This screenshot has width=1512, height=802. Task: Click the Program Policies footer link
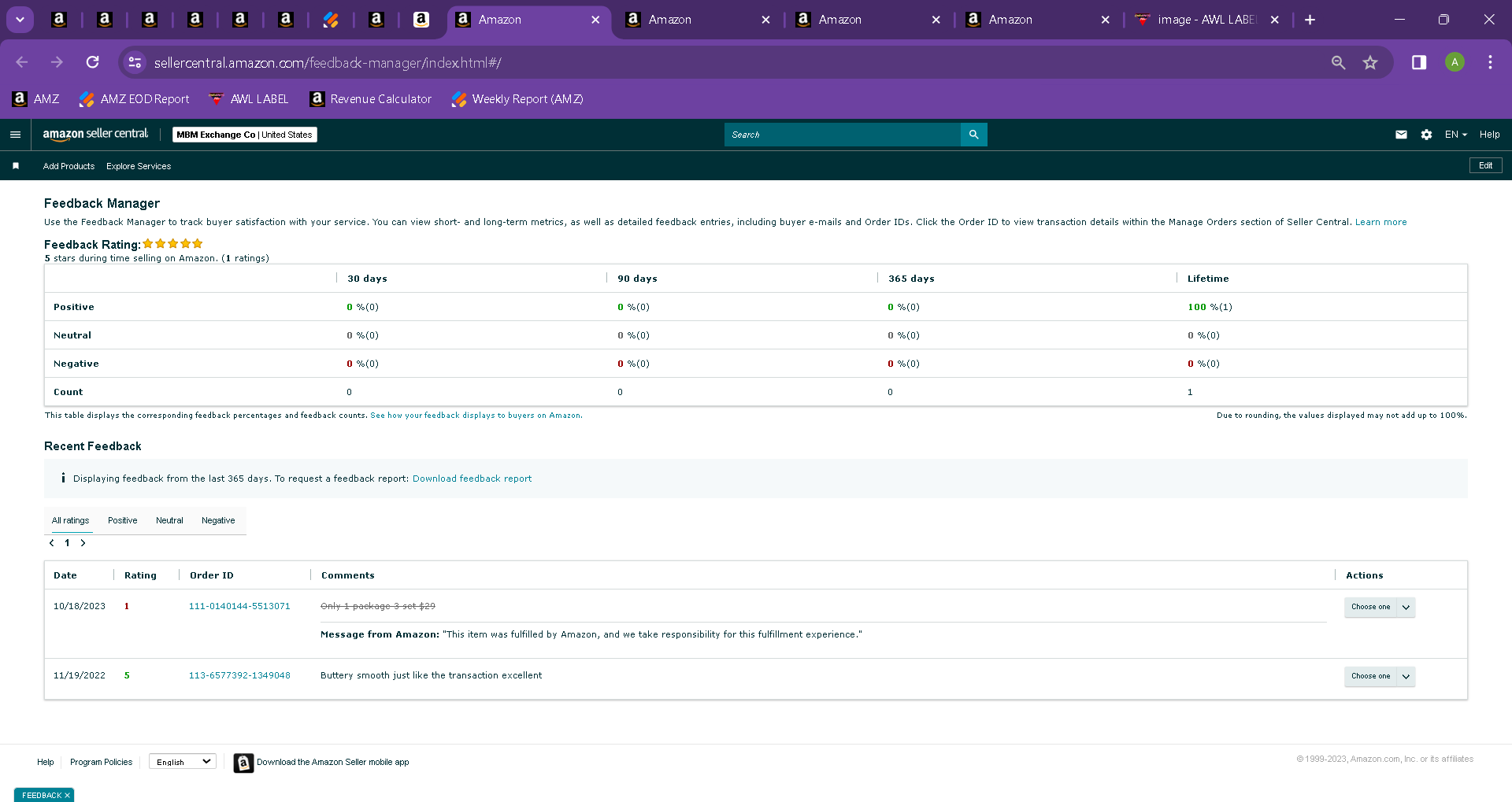[101, 762]
